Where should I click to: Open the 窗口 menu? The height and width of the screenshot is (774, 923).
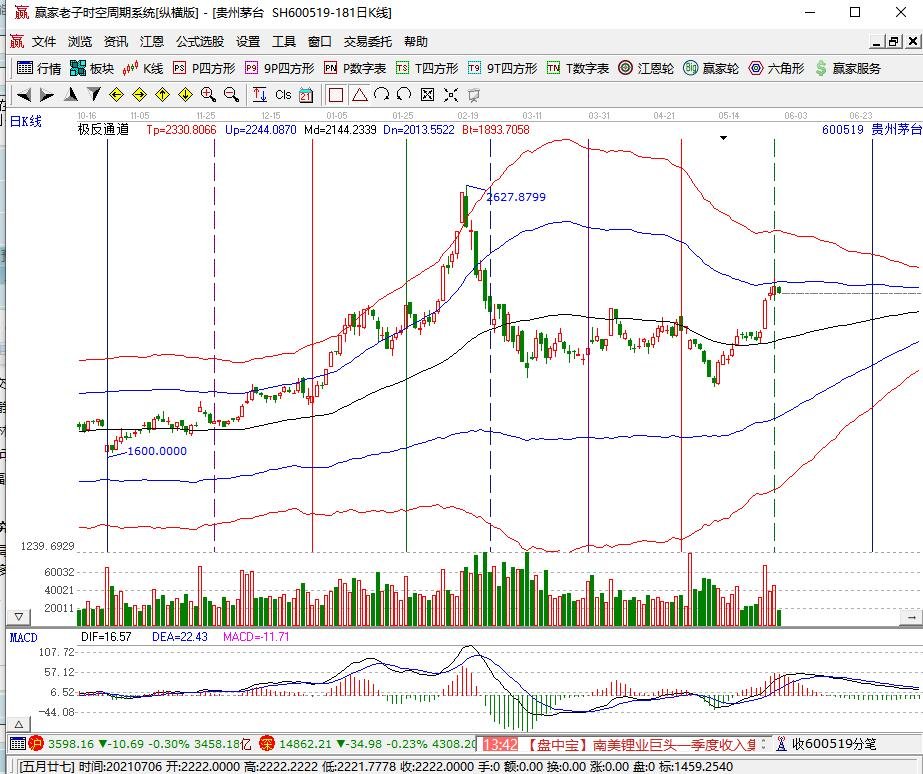coord(320,42)
